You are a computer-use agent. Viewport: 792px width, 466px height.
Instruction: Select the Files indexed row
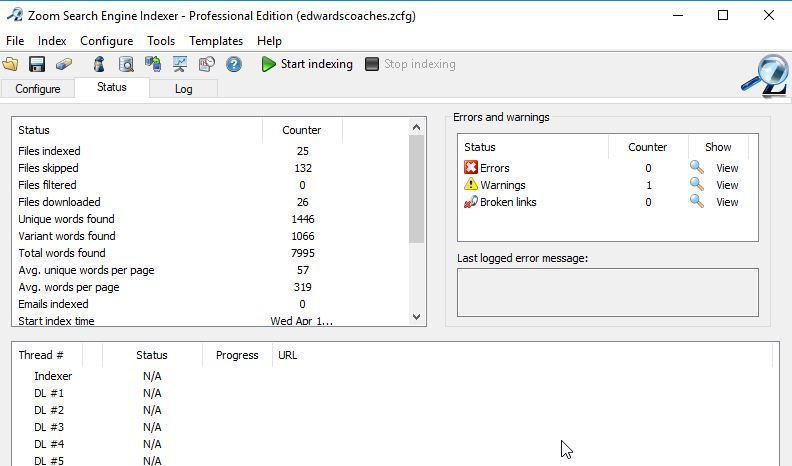(x=212, y=151)
